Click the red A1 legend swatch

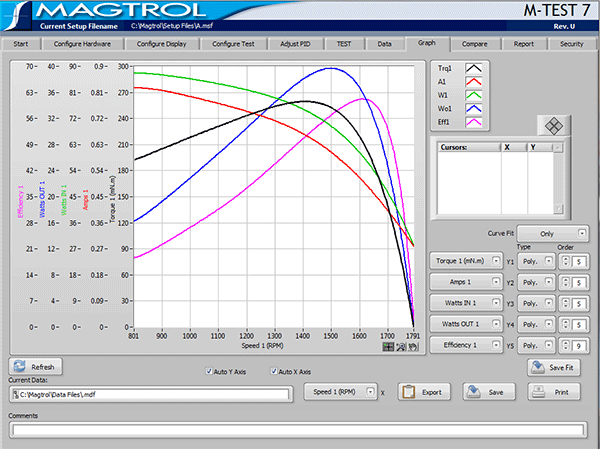[x=474, y=82]
